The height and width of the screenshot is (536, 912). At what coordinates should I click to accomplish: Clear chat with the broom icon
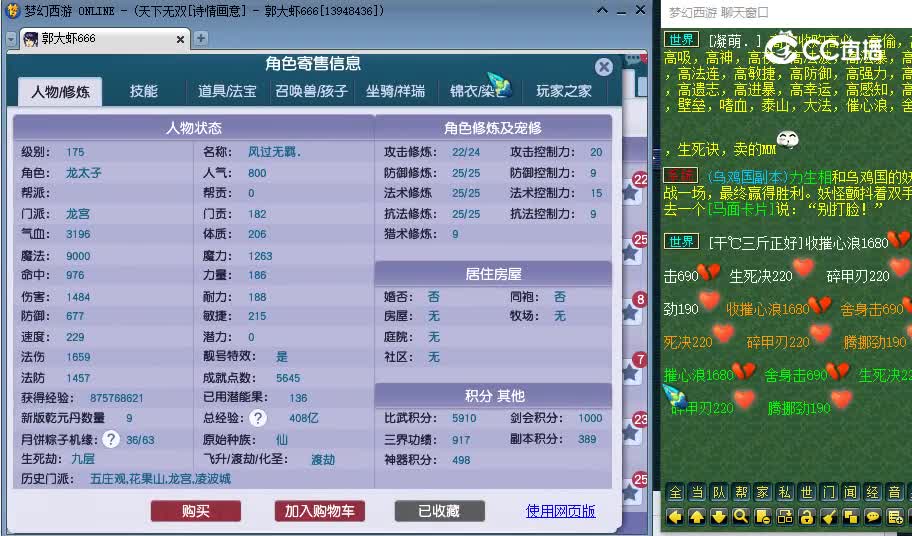[x=829, y=516]
